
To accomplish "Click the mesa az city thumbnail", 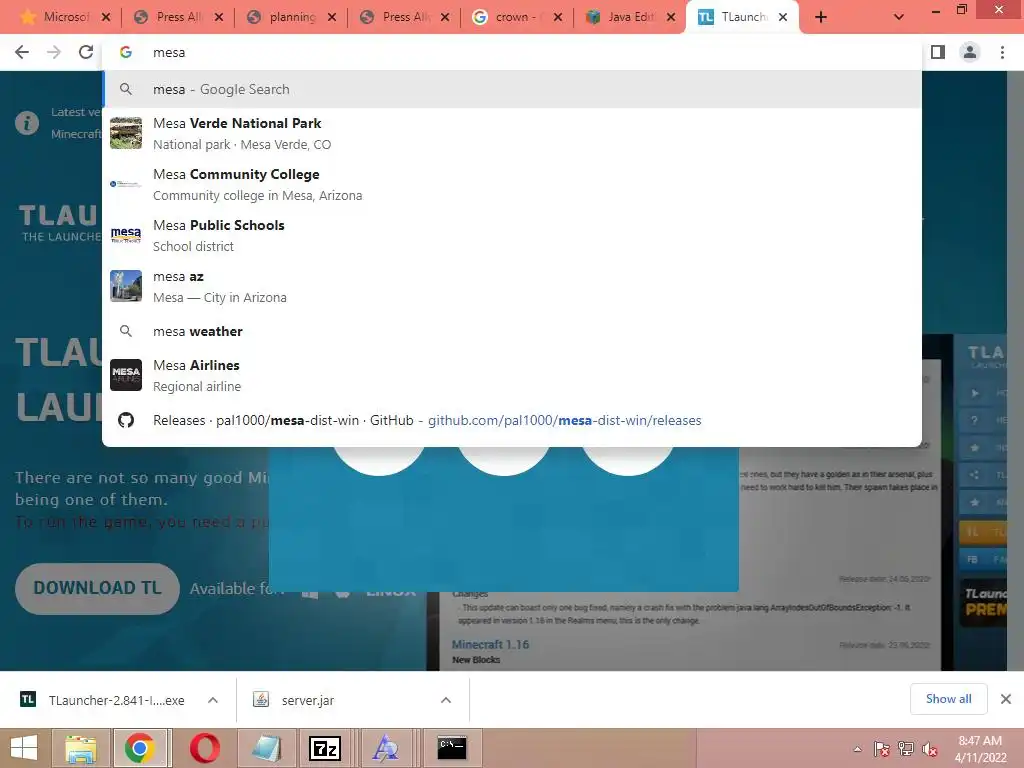I will 126,286.
